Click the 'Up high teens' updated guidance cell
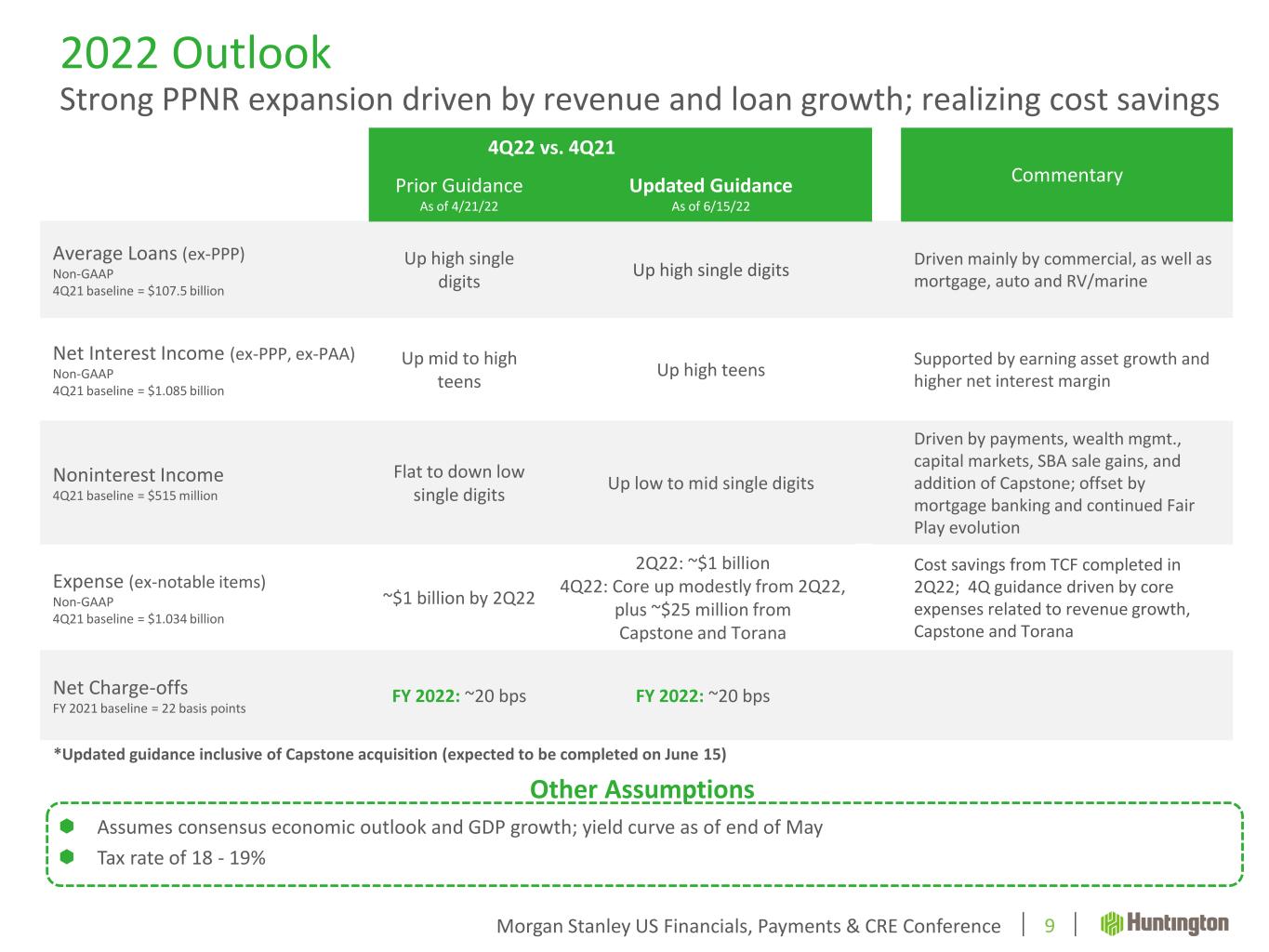The width and height of the screenshot is (1269, 952). (710, 370)
